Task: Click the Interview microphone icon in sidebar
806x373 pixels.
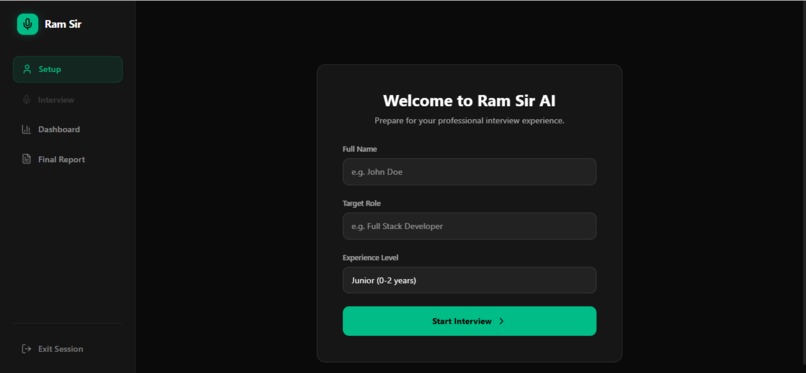Action: [27, 100]
